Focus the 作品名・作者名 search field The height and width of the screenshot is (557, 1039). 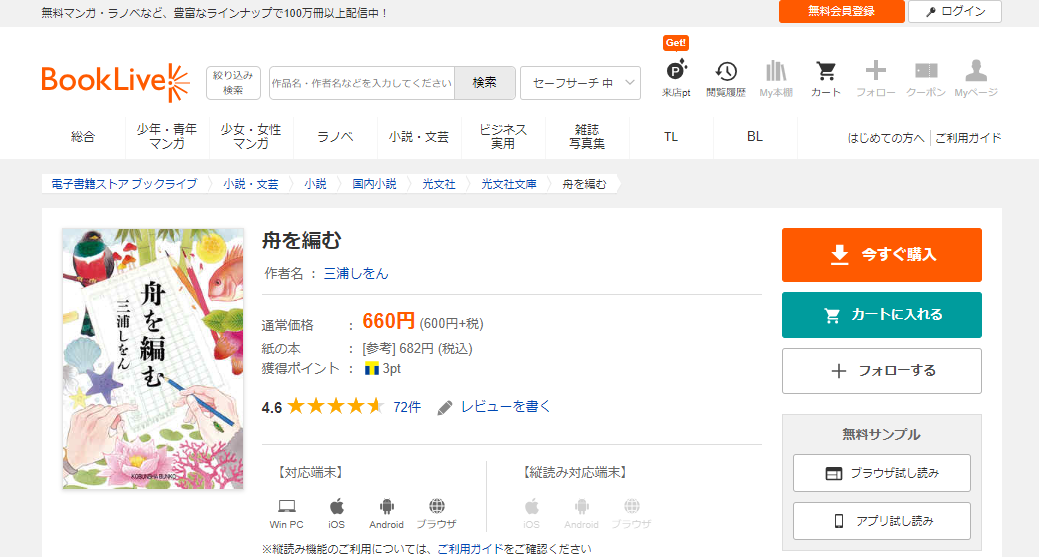click(362, 83)
